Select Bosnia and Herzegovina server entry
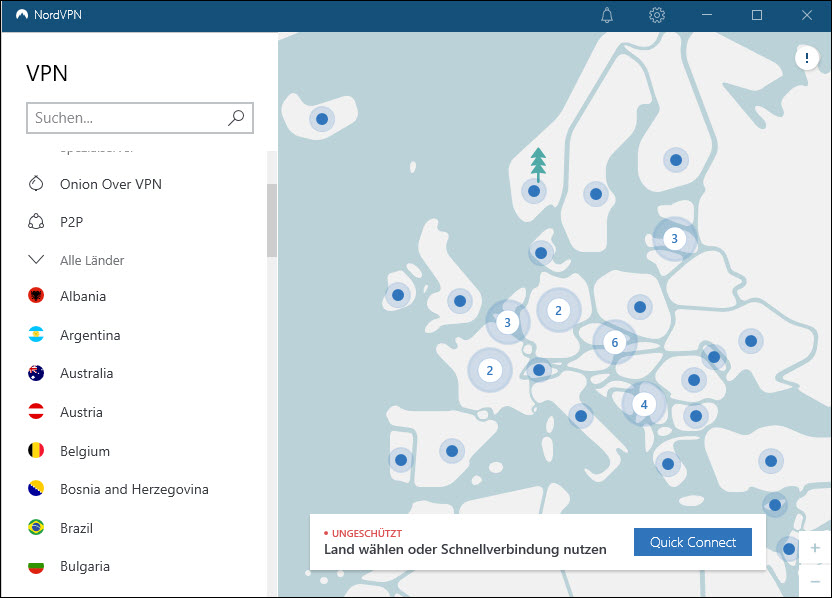 coord(134,489)
